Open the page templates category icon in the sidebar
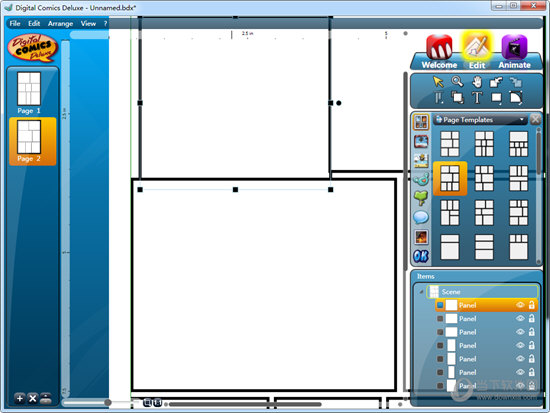Screen dimensions: 550x413 pyautogui.click(x=421, y=122)
